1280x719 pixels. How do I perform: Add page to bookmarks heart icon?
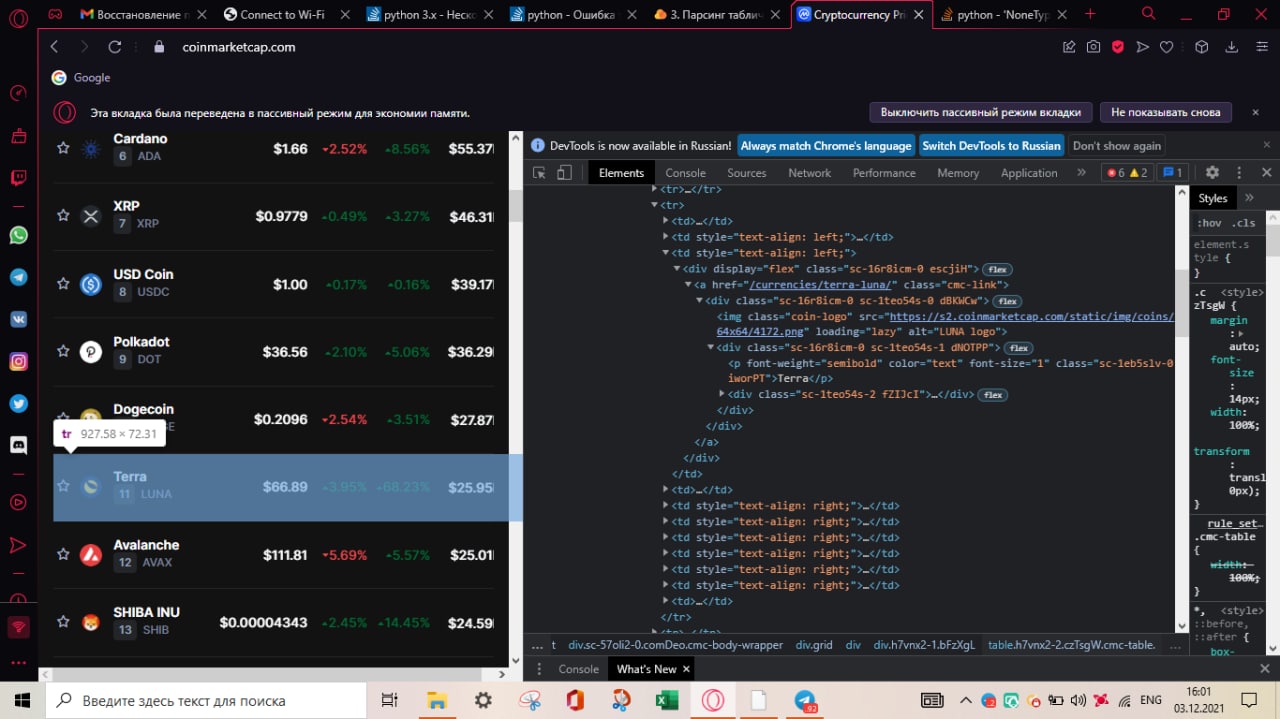coord(1166,47)
